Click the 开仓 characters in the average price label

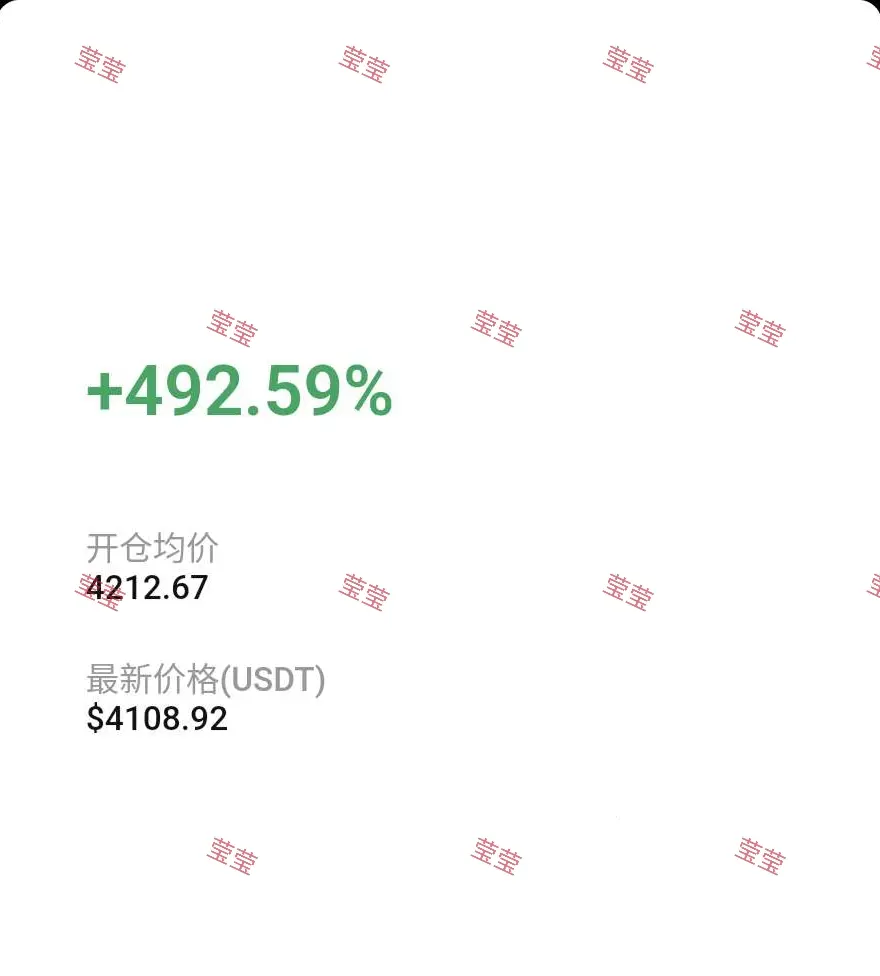click(119, 548)
